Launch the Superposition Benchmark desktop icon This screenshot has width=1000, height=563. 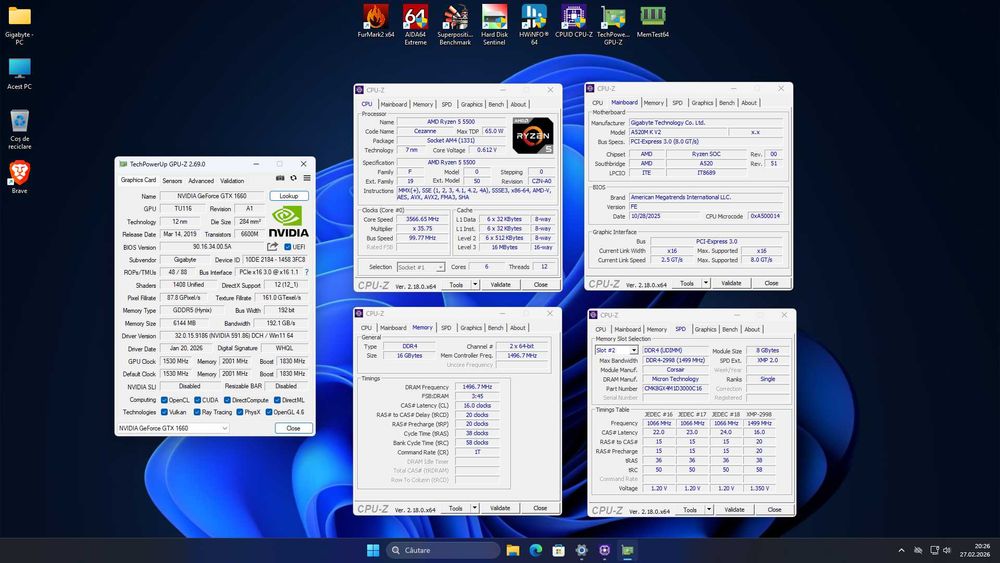[x=455, y=24]
